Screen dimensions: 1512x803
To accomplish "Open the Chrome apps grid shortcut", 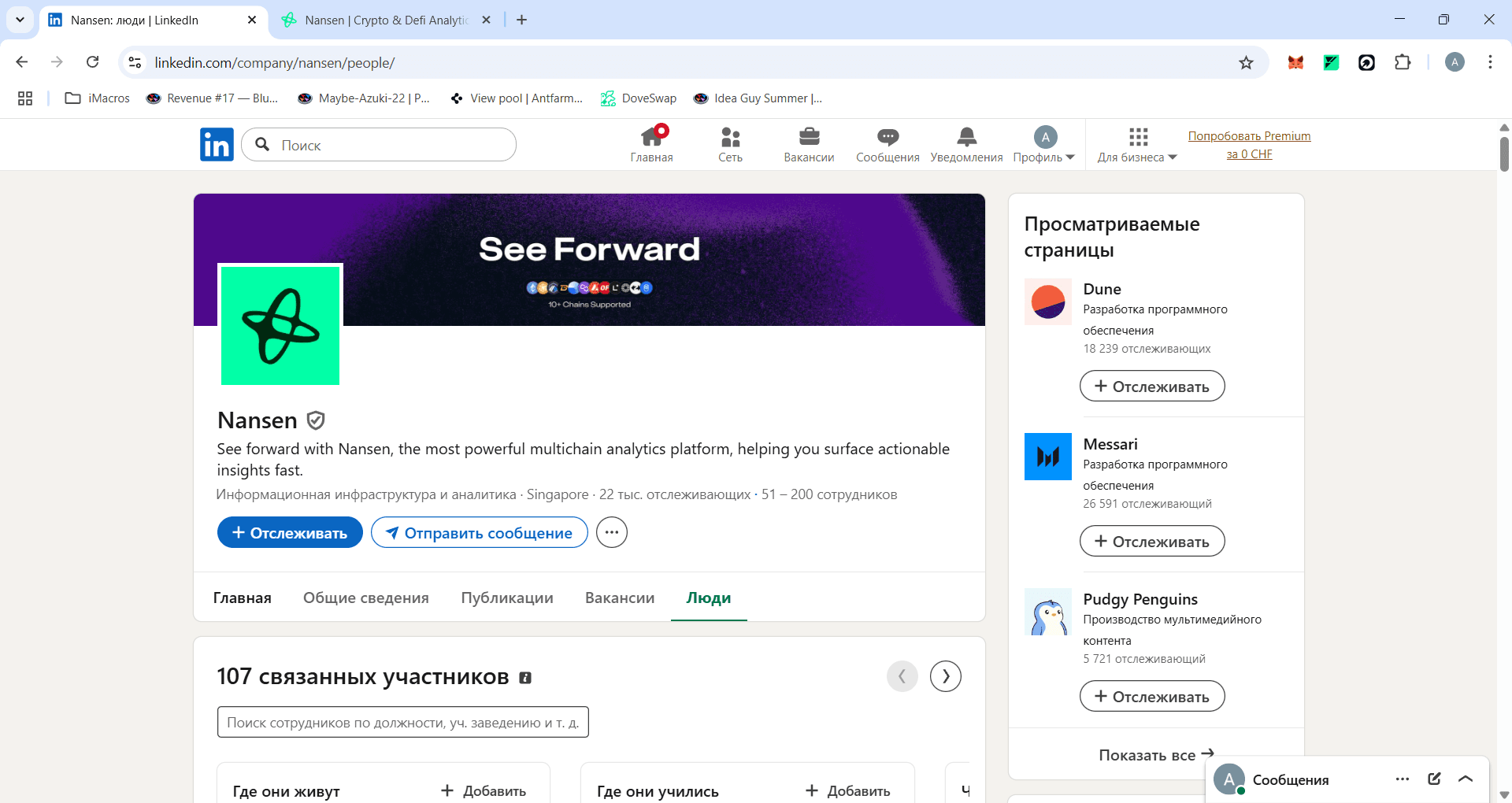I will tap(25, 98).
